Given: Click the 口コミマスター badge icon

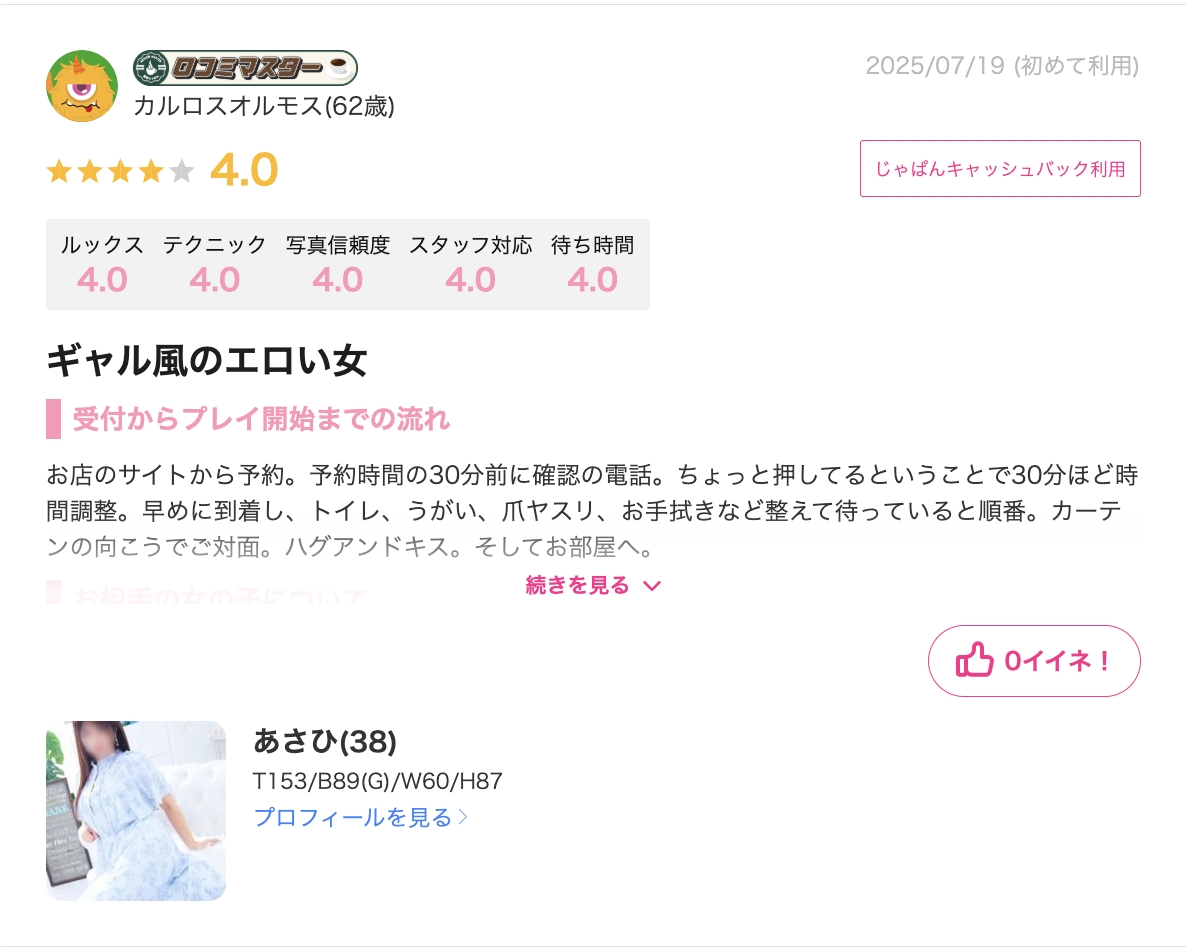Looking at the screenshot, I should click(x=245, y=67).
